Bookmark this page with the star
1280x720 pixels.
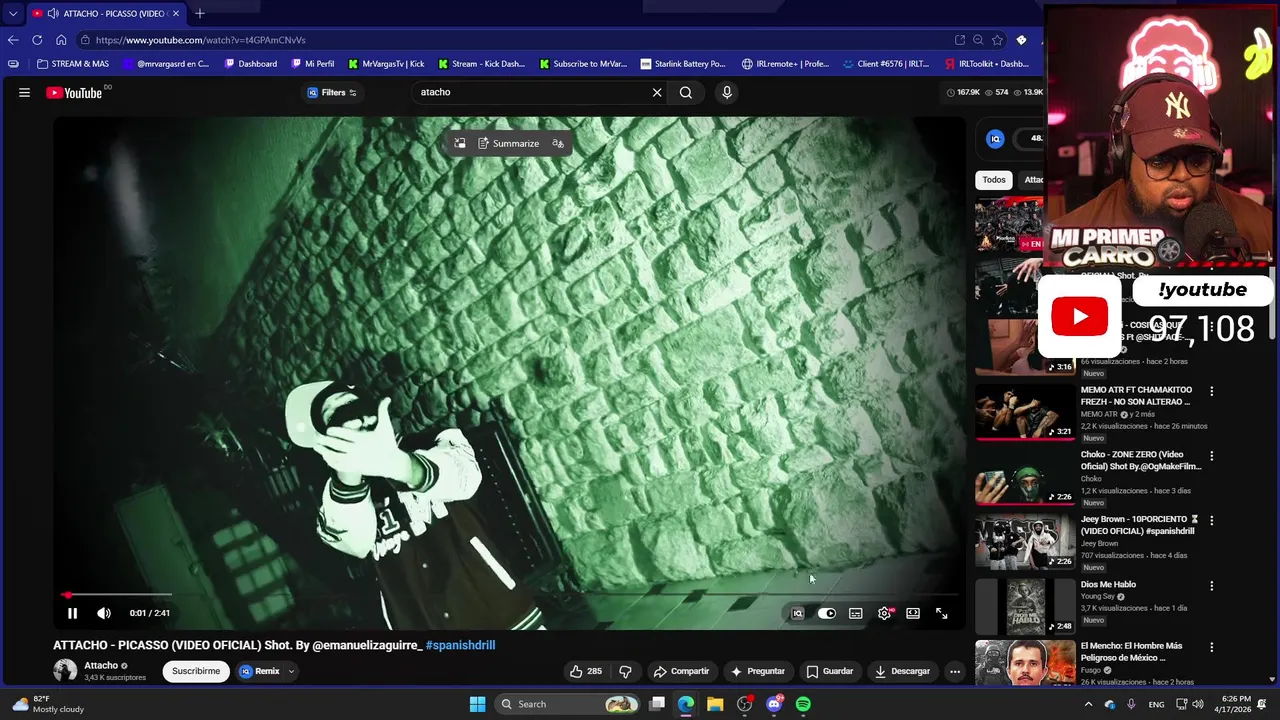(997, 40)
